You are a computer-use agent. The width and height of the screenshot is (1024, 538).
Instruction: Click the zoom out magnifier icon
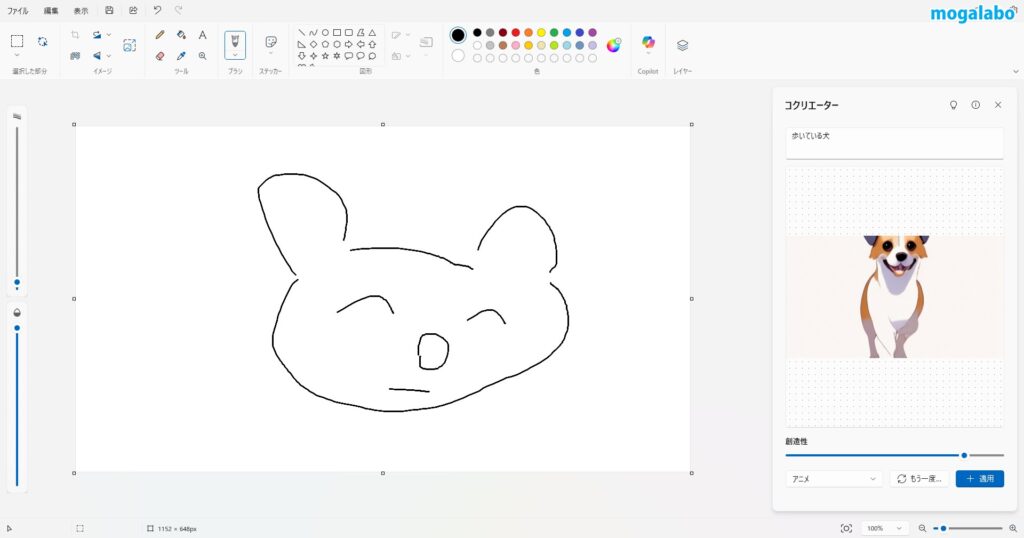coord(922,528)
